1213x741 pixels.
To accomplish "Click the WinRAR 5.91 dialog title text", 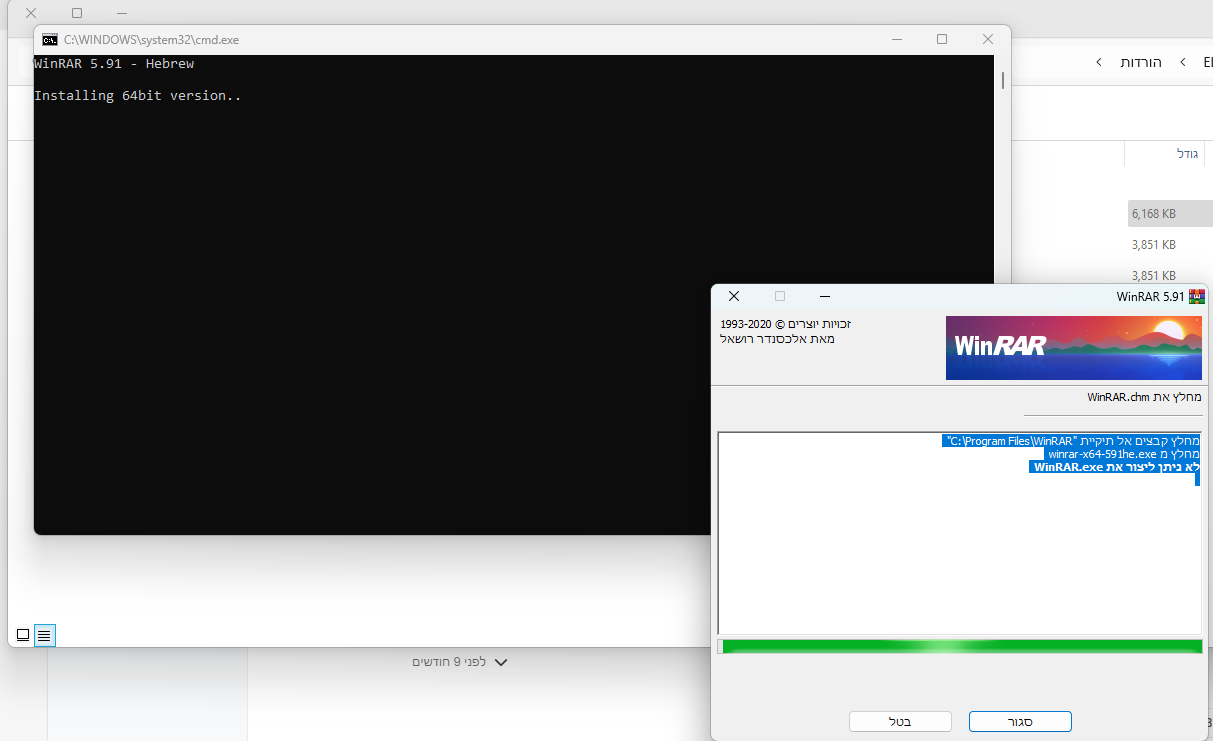I will click(x=1150, y=296).
